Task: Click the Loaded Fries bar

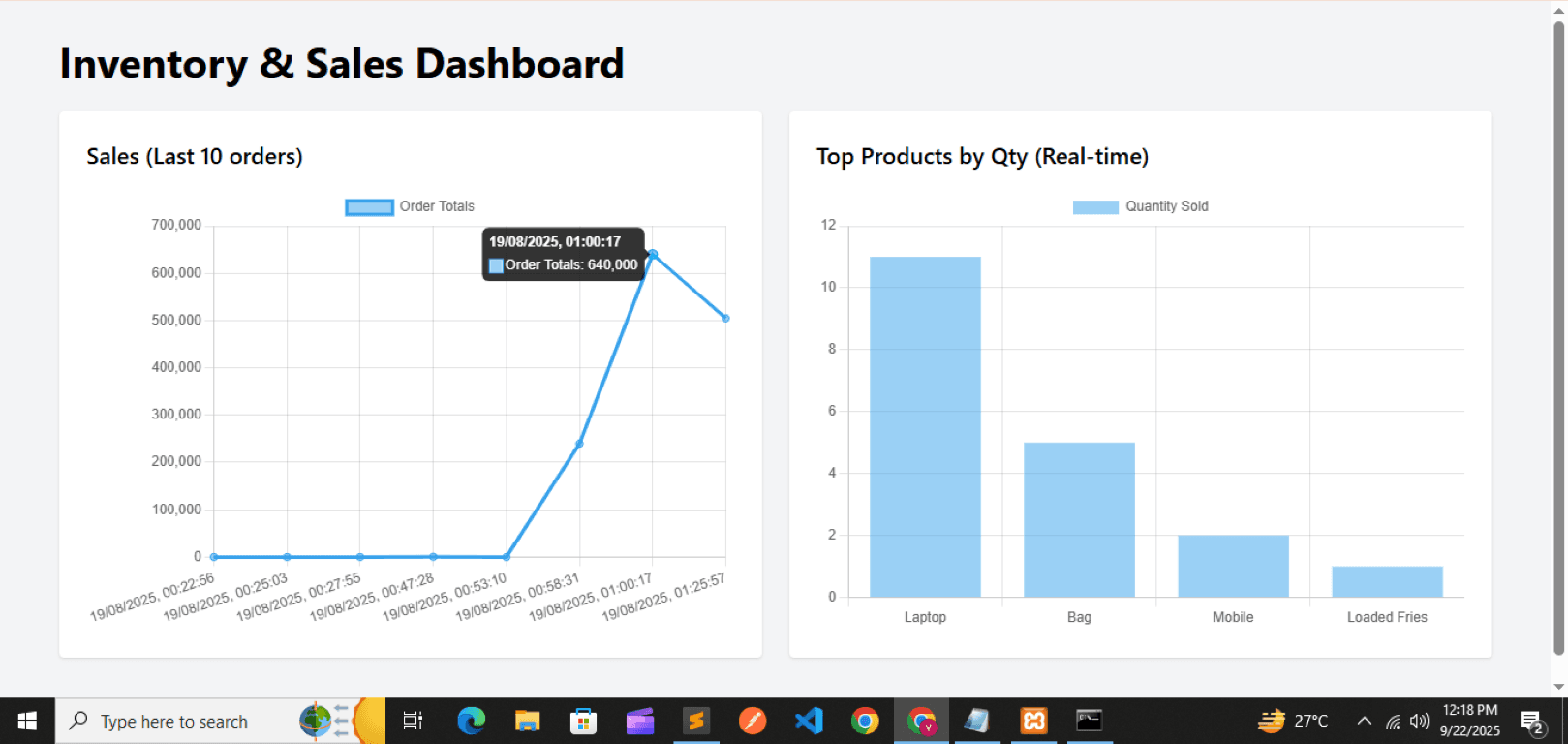Action: [x=1387, y=581]
